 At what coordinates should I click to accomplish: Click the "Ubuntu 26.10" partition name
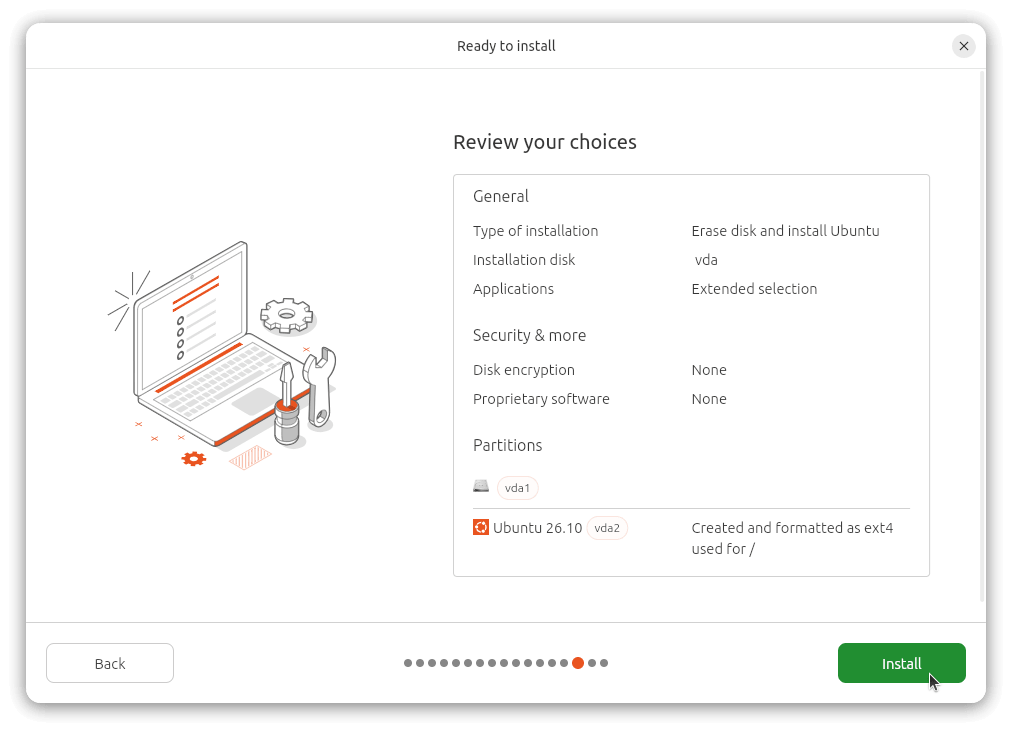click(538, 528)
